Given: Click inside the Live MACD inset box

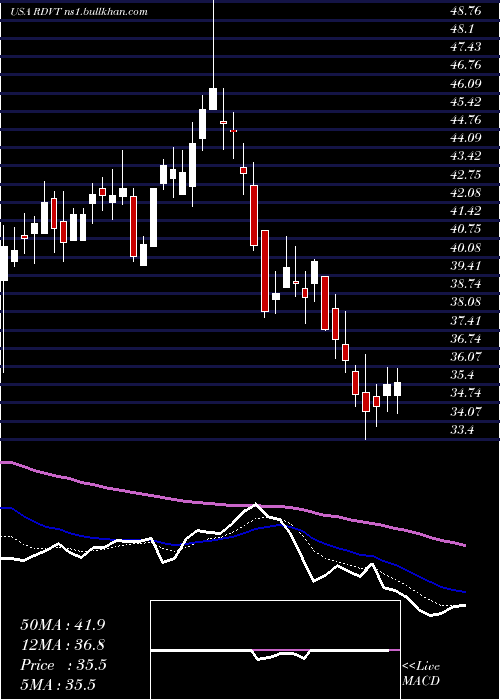Looking at the screenshot, I should point(275,650).
